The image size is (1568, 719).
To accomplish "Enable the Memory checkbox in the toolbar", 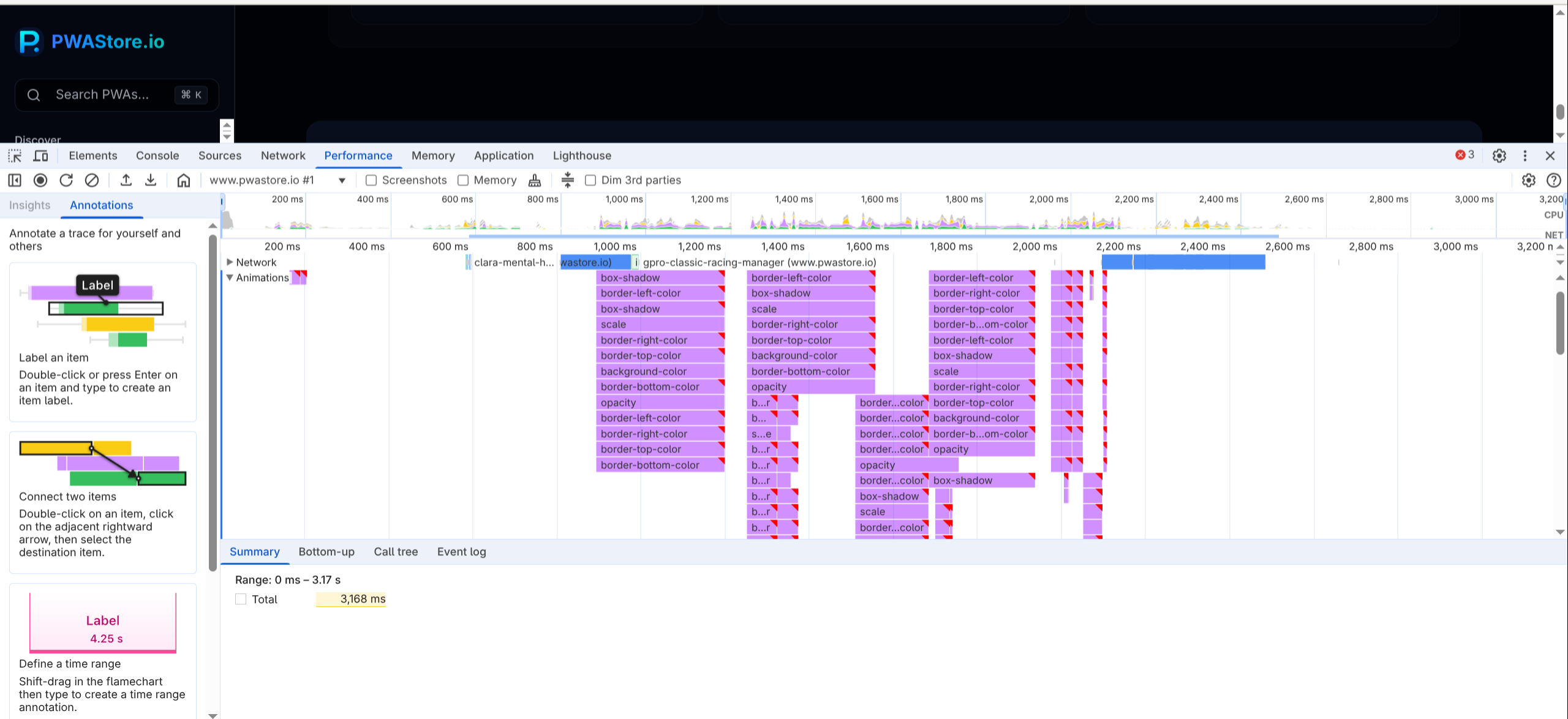I will pyautogui.click(x=463, y=180).
